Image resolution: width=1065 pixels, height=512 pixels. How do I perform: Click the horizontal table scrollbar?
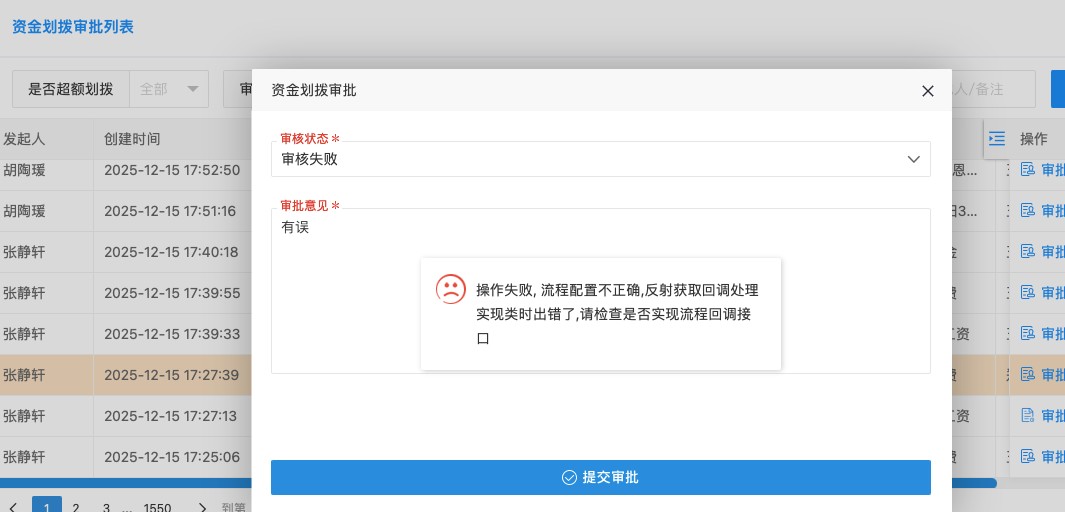coord(499,483)
